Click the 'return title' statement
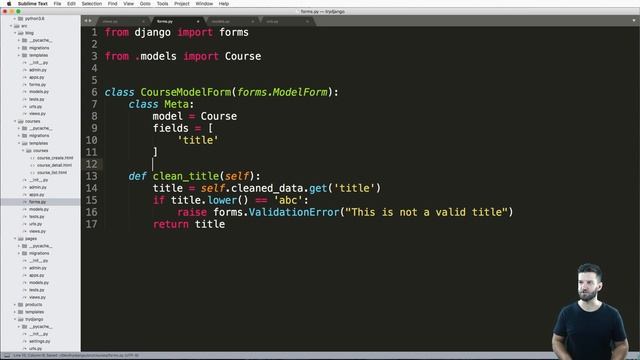640x360 pixels. [189, 224]
